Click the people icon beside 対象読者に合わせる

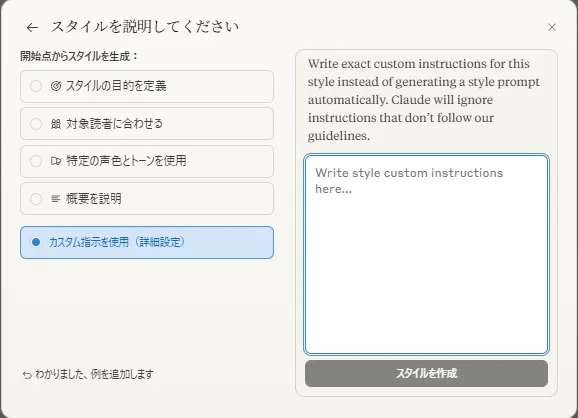click(x=56, y=124)
